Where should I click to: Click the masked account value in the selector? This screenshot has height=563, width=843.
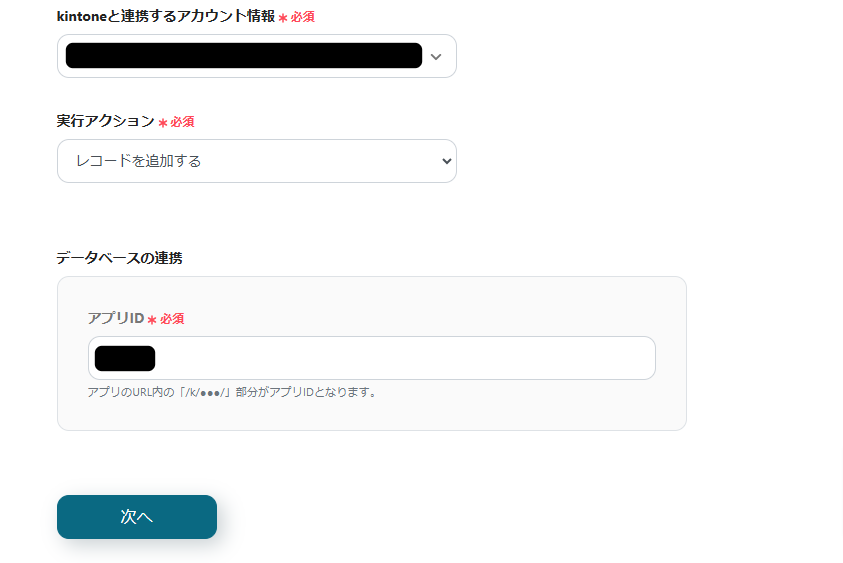pyautogui.click(x=243, y=56)
